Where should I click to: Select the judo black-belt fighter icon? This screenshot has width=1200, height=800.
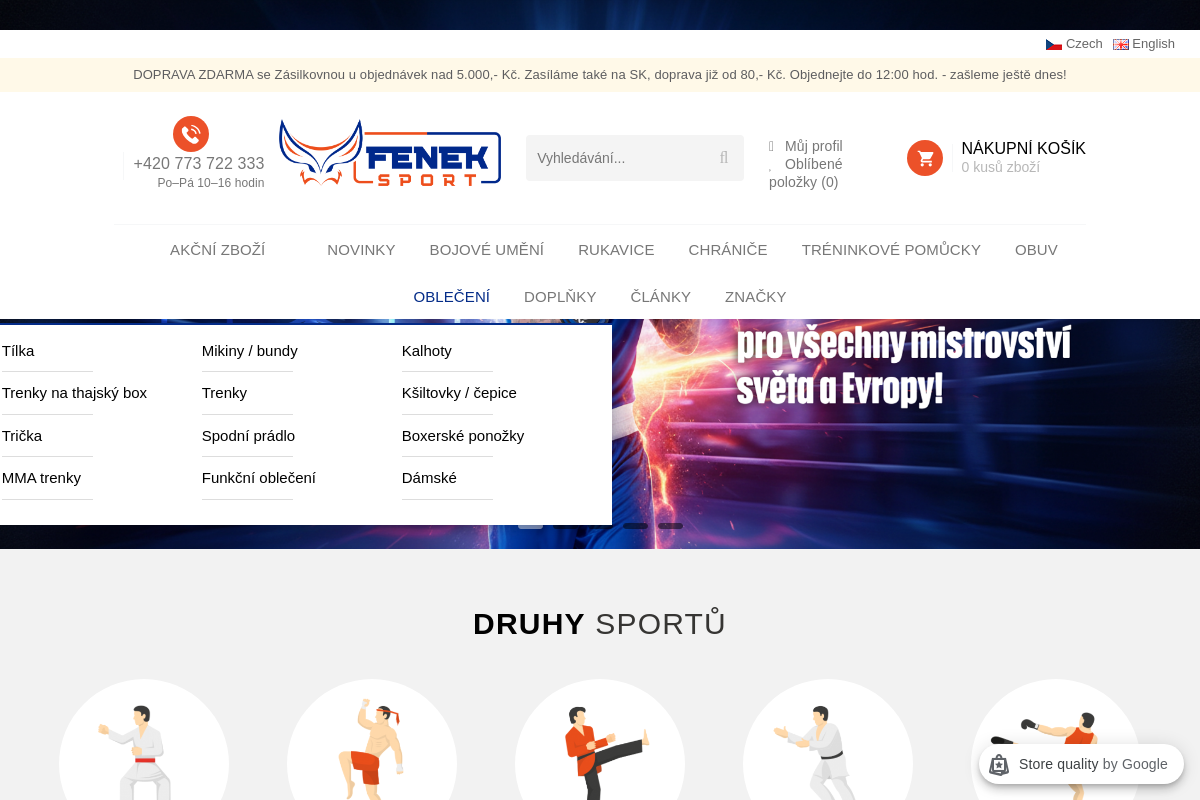[x=828, y=752]
